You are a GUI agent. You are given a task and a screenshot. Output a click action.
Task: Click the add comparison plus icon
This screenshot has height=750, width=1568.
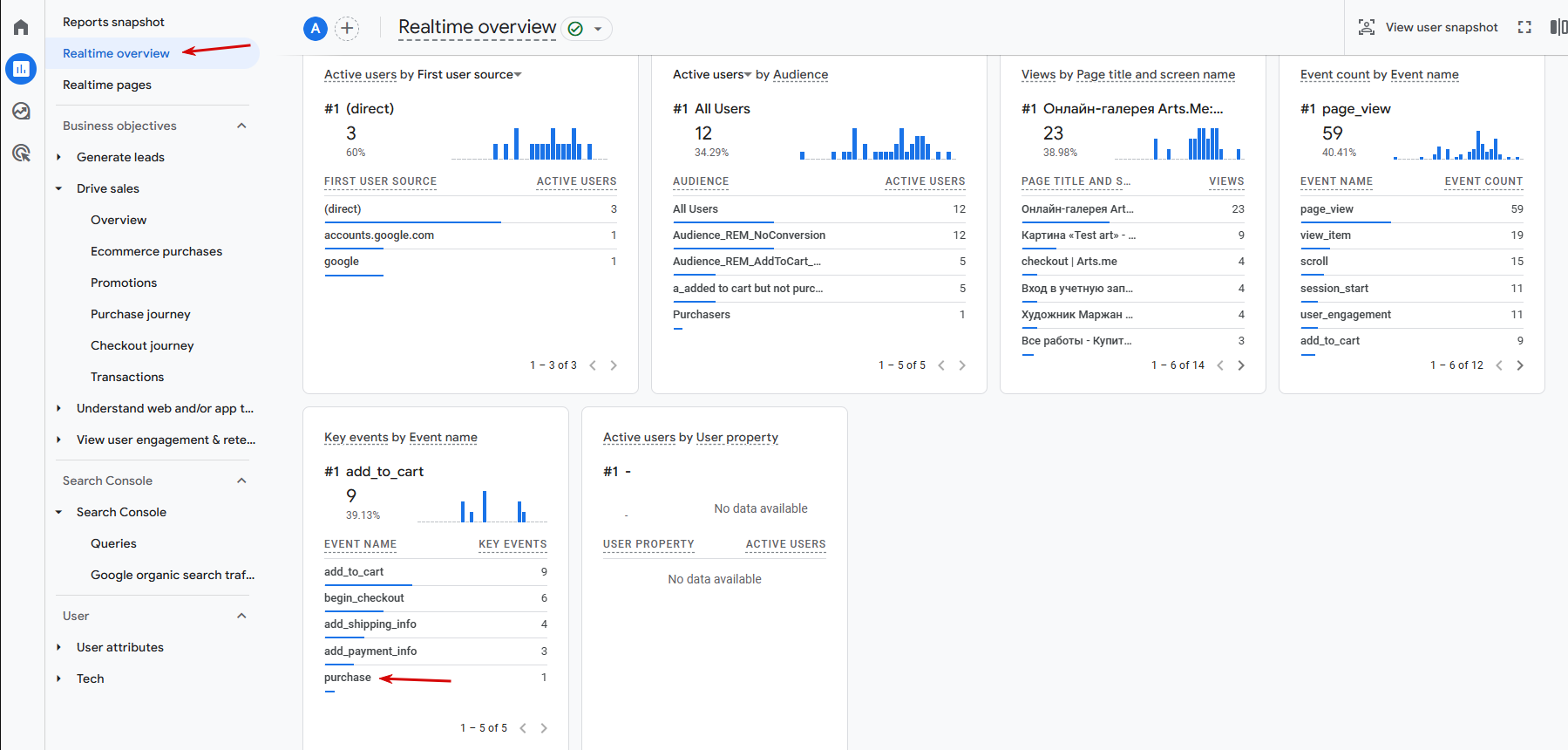tap(347, 29)
